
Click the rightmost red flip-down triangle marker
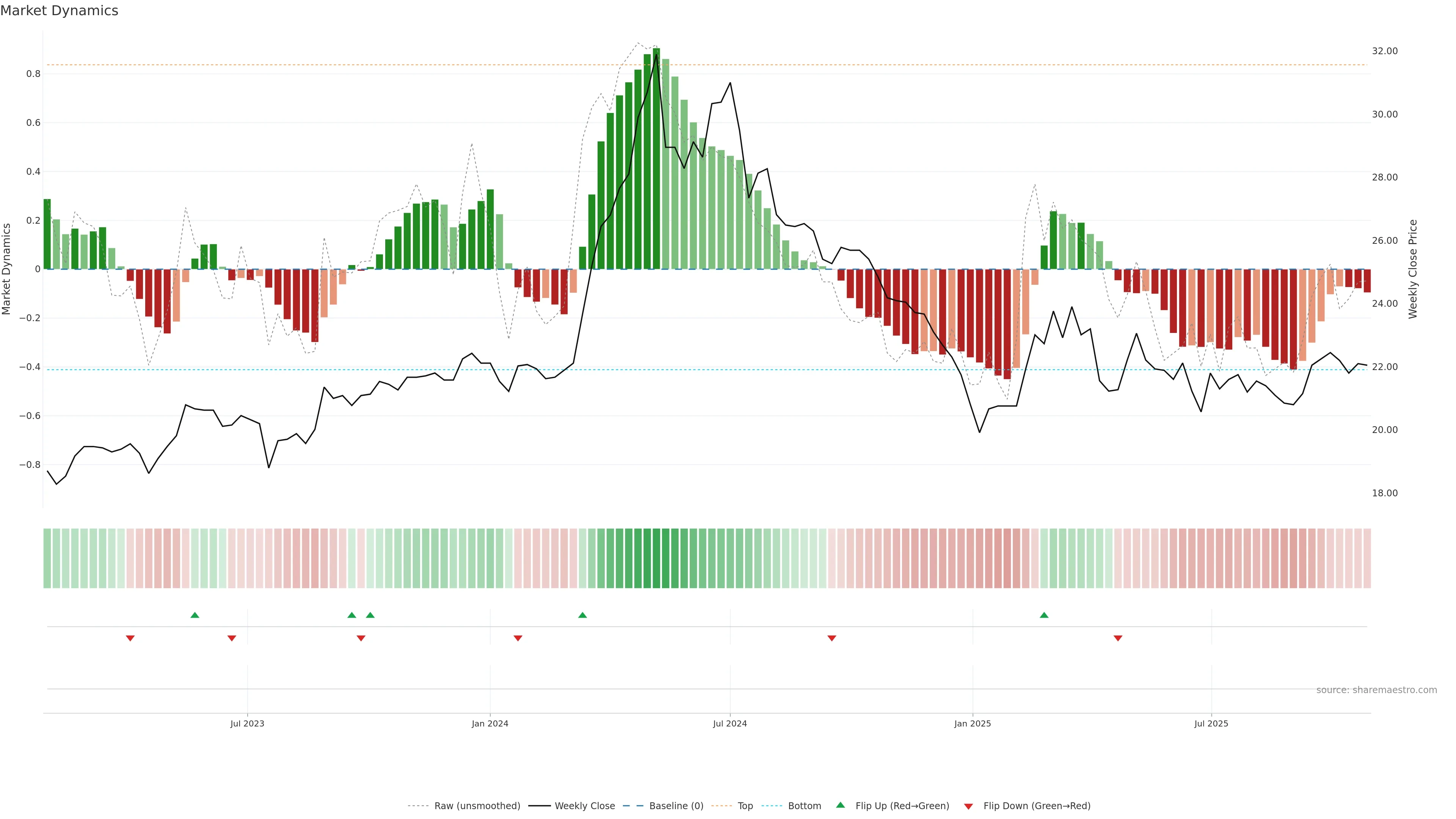pos(1117,638)
